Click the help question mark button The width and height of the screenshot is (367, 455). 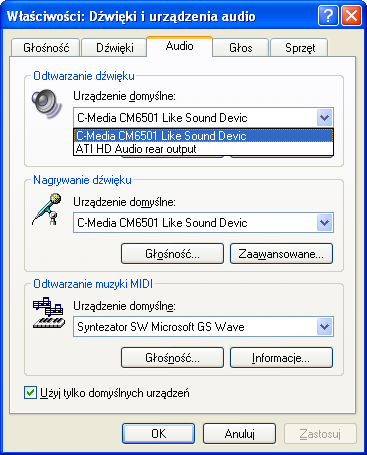328,16
